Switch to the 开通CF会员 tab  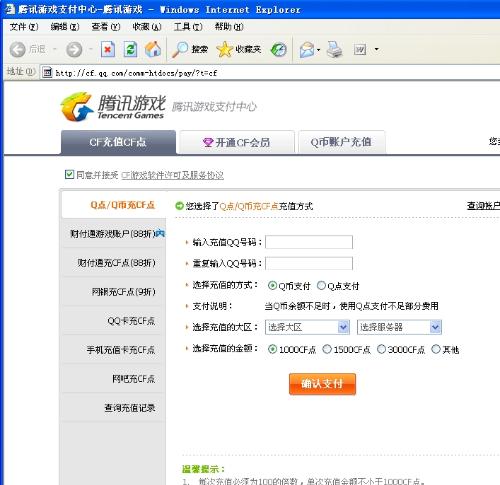(237, 142)
